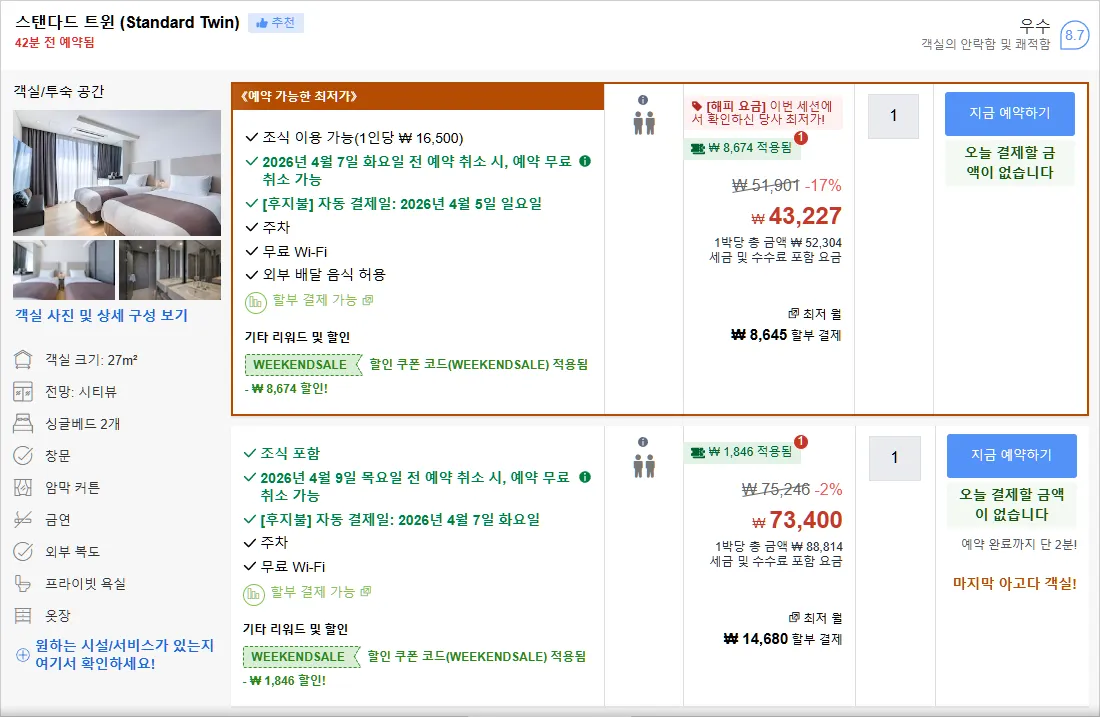Click the plus icon beside 원하는 시설/서비스
1100x717 pixels.
(22, 655)
